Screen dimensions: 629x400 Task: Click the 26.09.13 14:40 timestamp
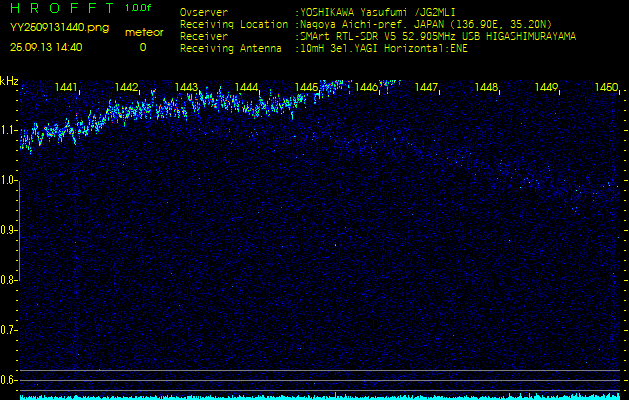pyautogui.click(x=46, y=47)
